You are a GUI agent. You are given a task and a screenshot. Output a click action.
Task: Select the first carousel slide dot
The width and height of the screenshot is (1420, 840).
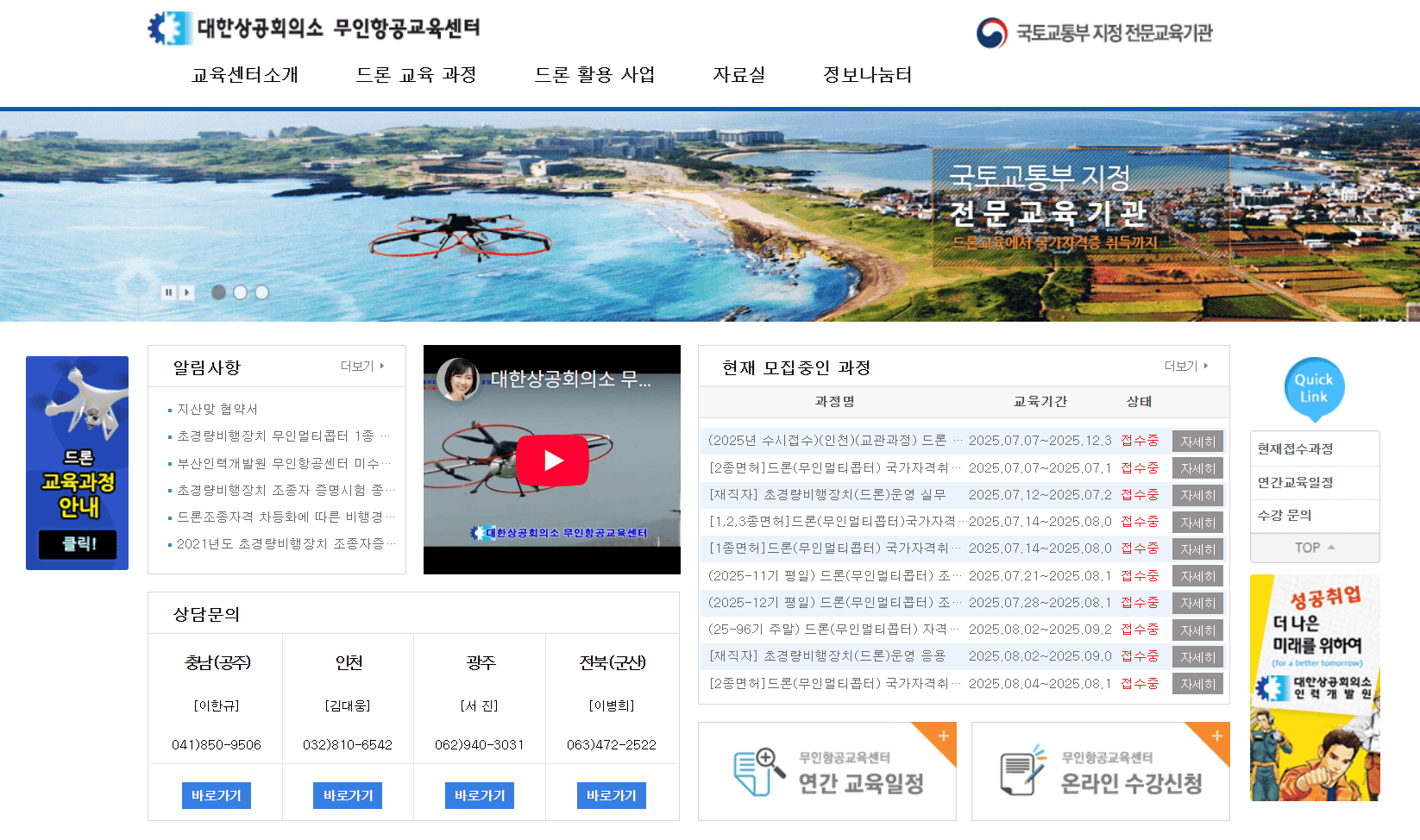[219, 292]
